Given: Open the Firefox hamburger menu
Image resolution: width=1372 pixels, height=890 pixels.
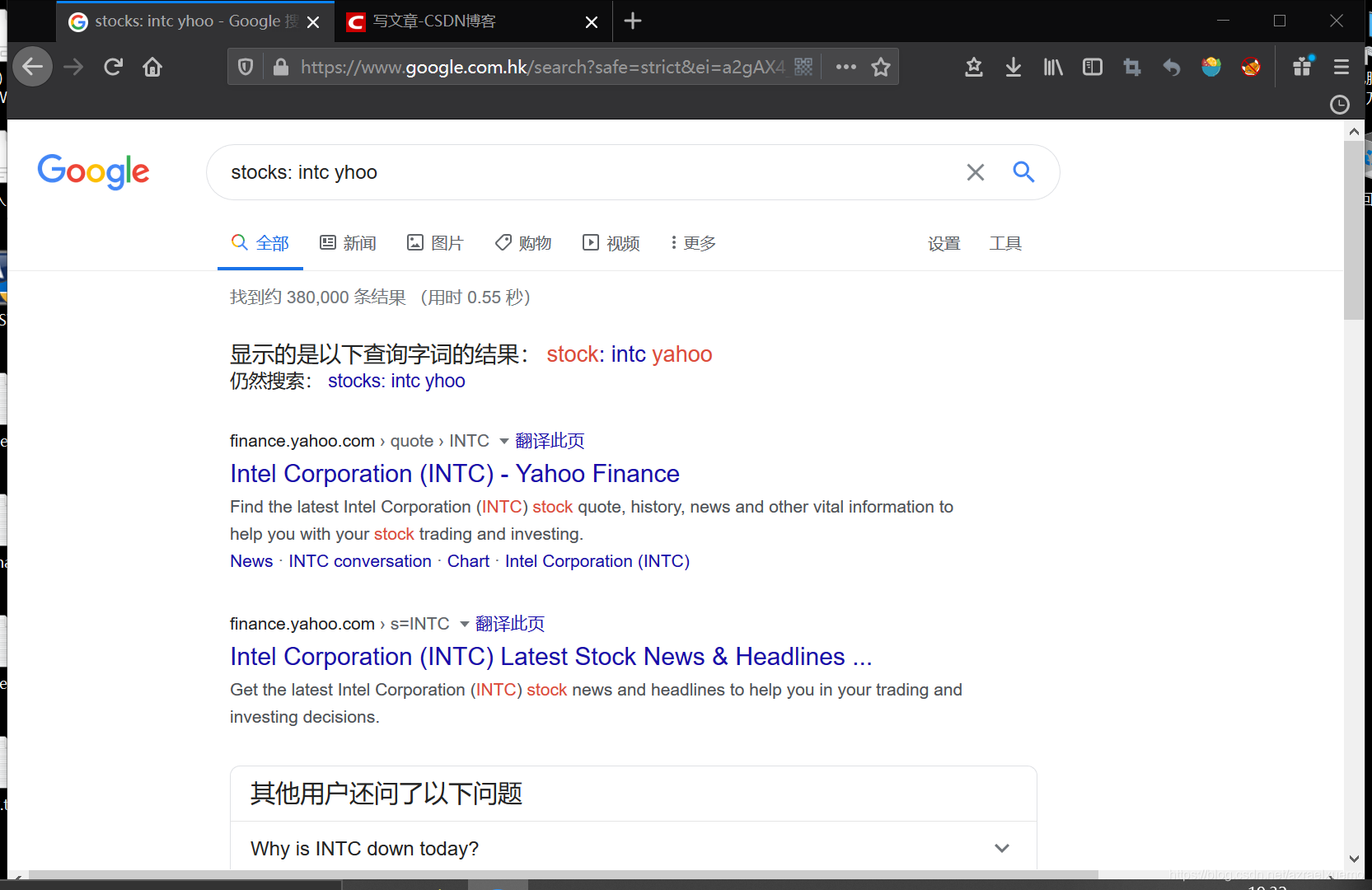Looking at the screenshot, I should [x=1342, y=67].
